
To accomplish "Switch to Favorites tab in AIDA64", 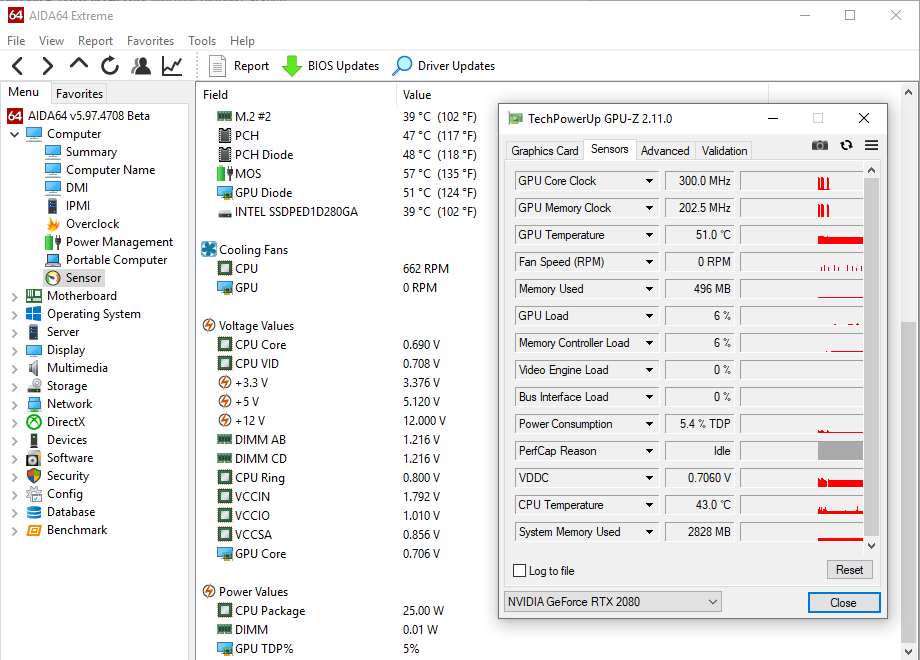I will (x=79, y=93).
